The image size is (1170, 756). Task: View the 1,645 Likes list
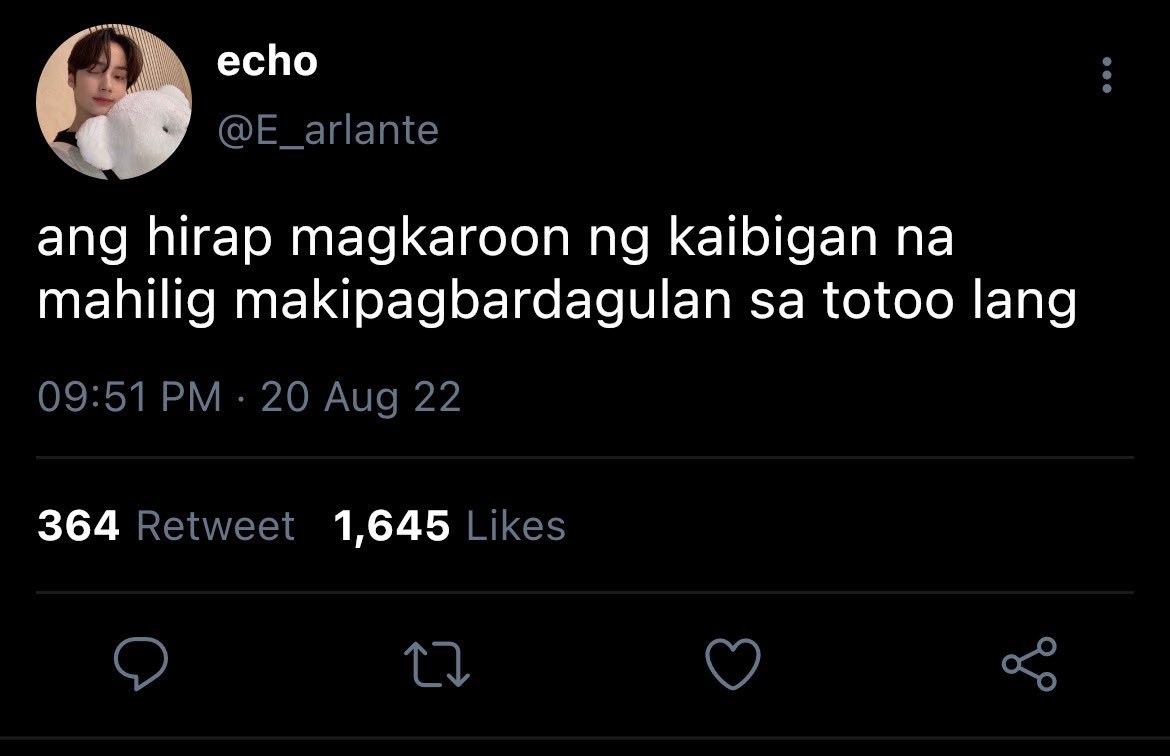coord(449,526)
